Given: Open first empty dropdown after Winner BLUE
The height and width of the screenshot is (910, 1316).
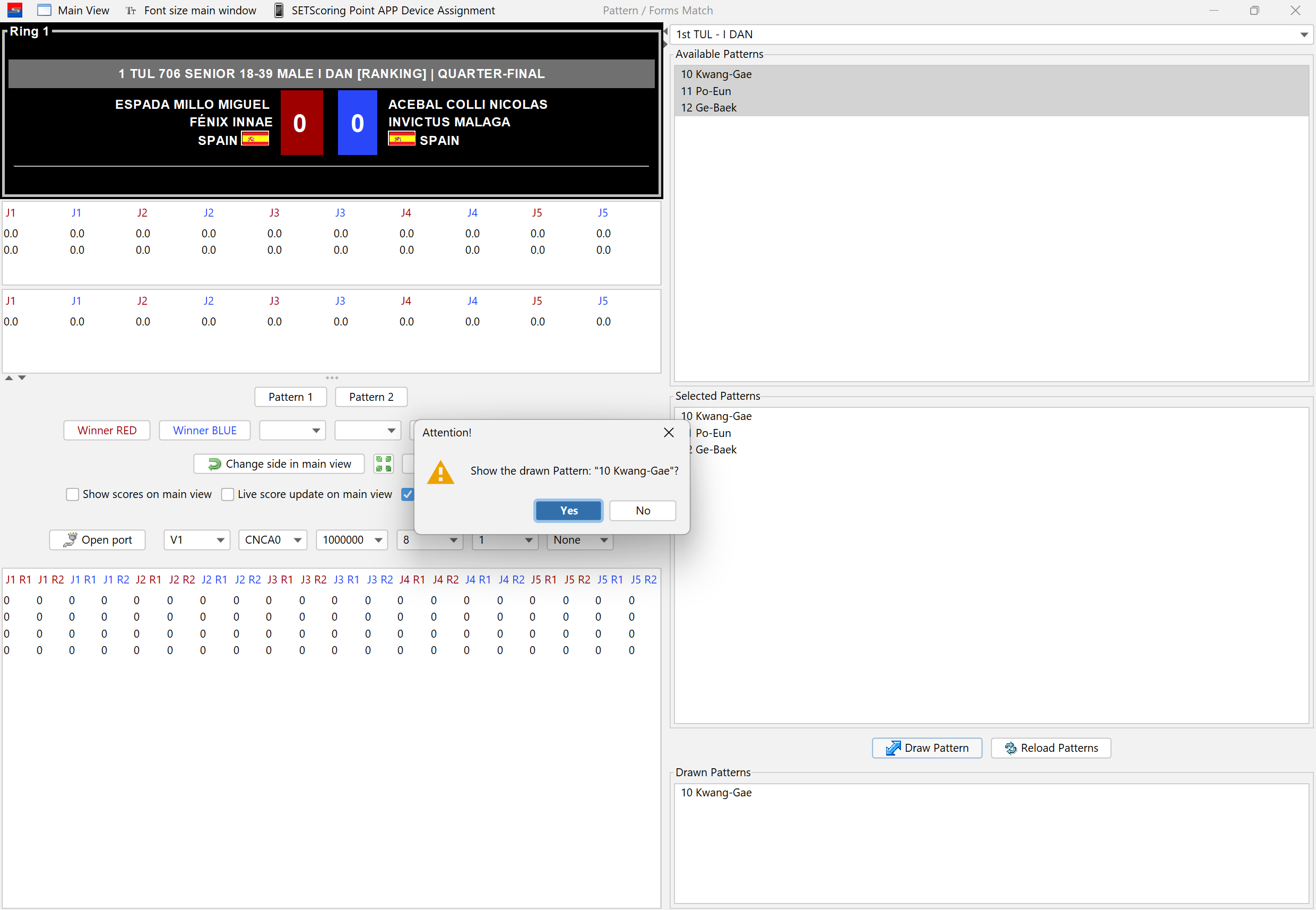Looking at the screenshot, I should [292, 431].
